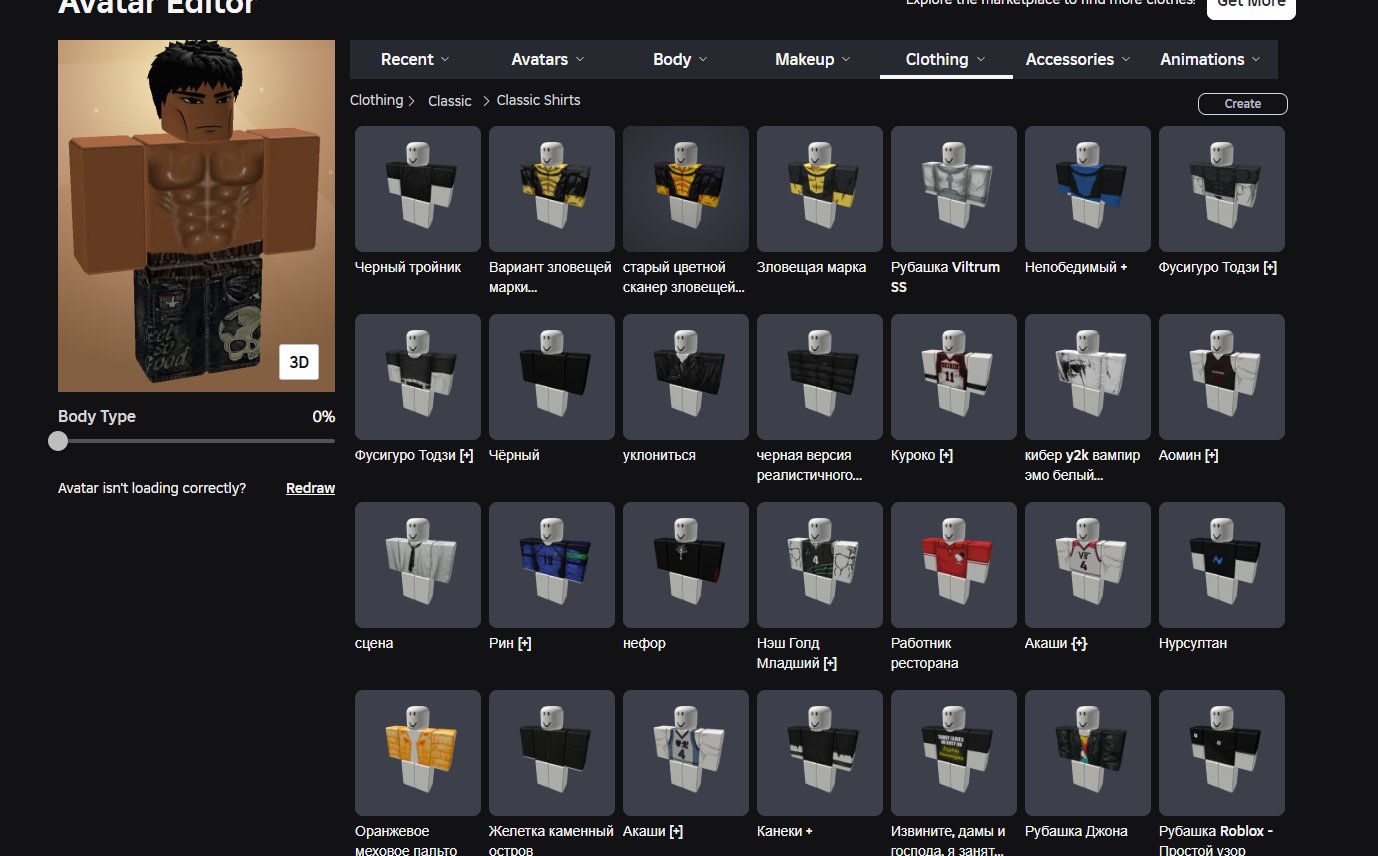
Task: Select the Вариант зловещей марки shirt
Action: click(x=552, y=189)
